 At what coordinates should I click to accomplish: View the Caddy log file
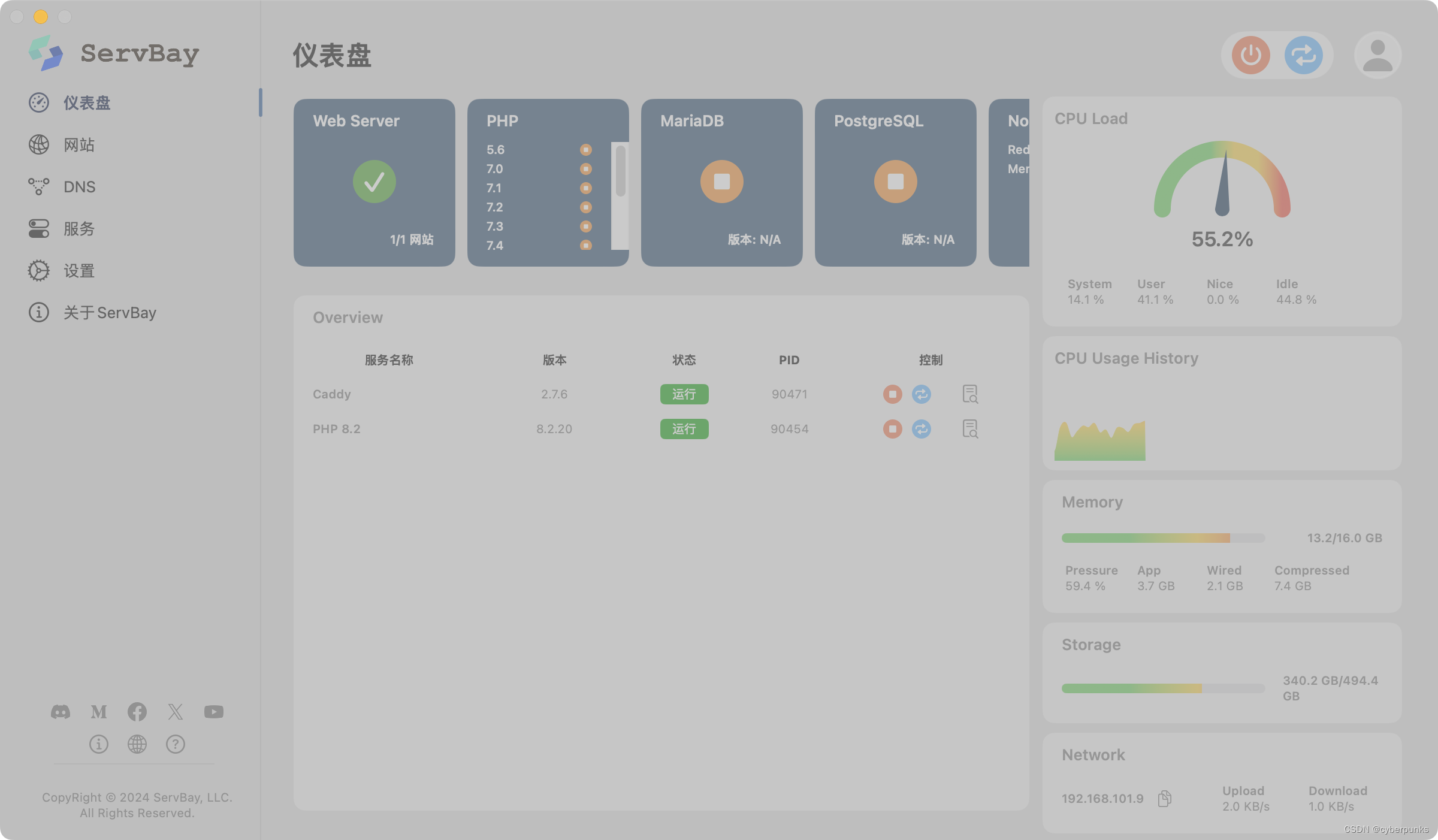970,394
